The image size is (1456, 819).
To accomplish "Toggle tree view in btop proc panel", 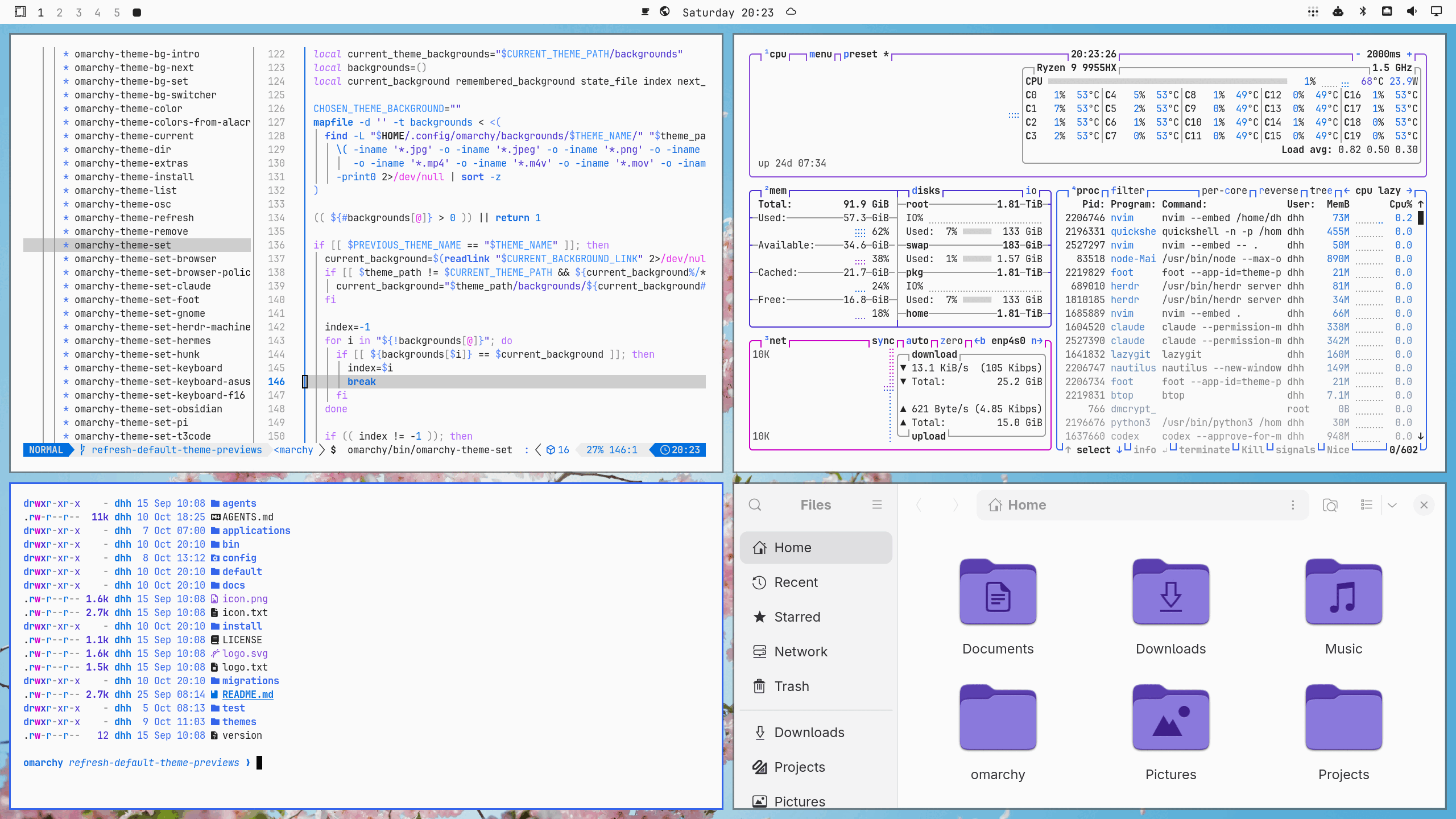I will [x=1321, y=191].
